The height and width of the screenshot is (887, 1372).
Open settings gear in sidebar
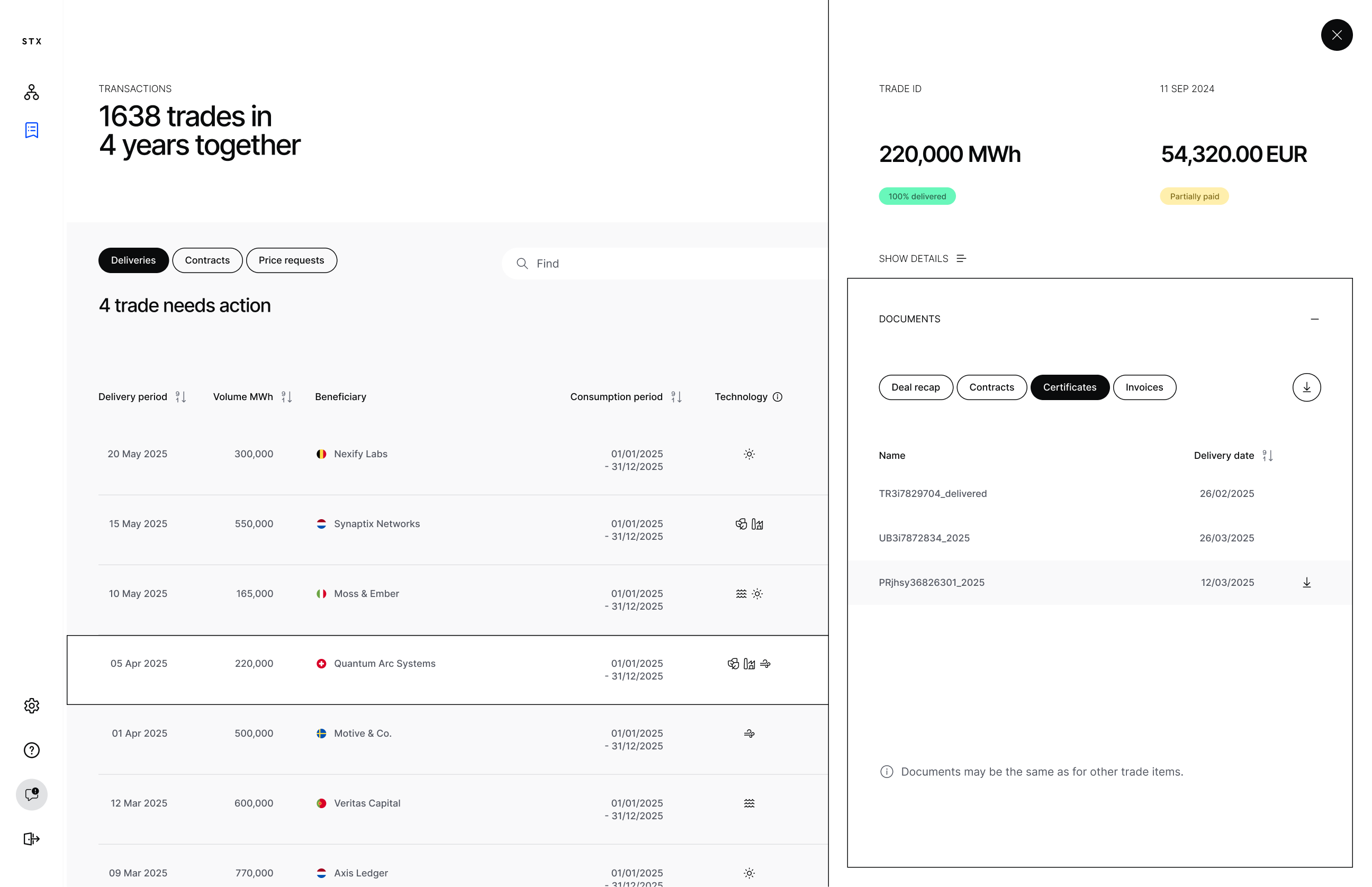click(32, 705)
